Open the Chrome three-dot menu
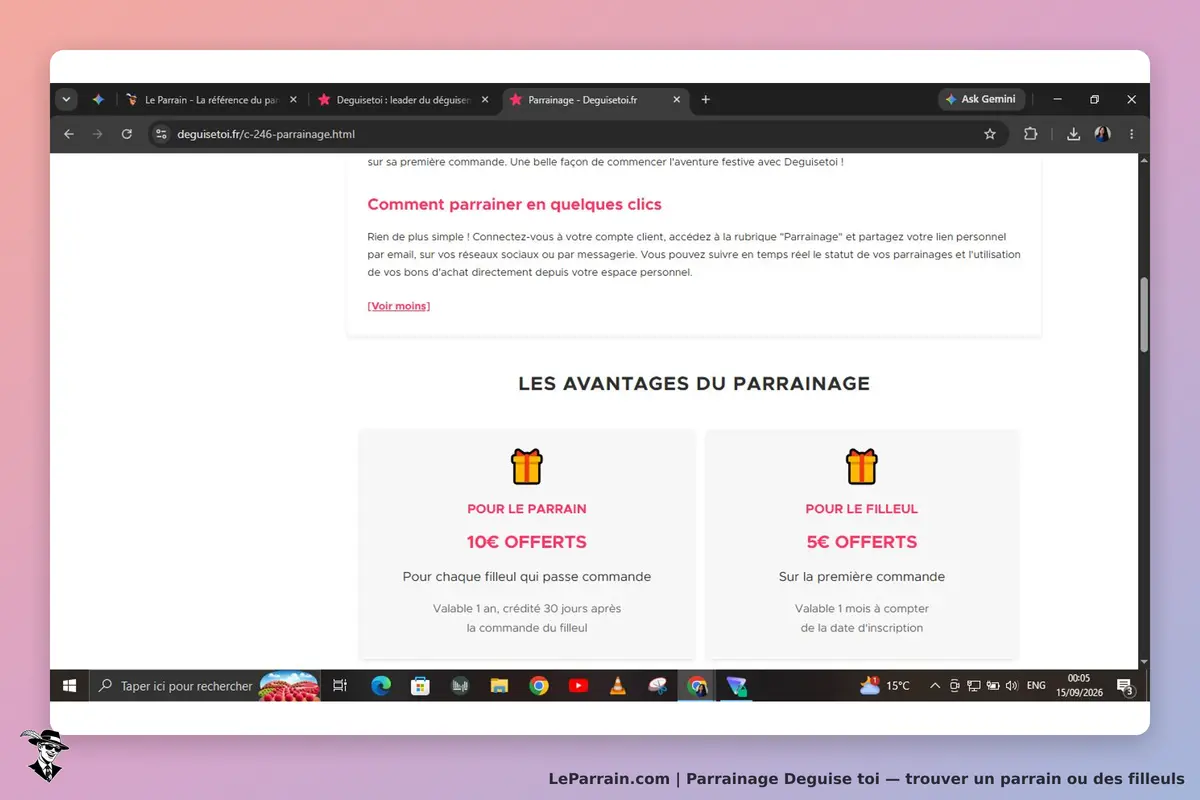This screenshot has height=800, width=1200. (1131, 134)
